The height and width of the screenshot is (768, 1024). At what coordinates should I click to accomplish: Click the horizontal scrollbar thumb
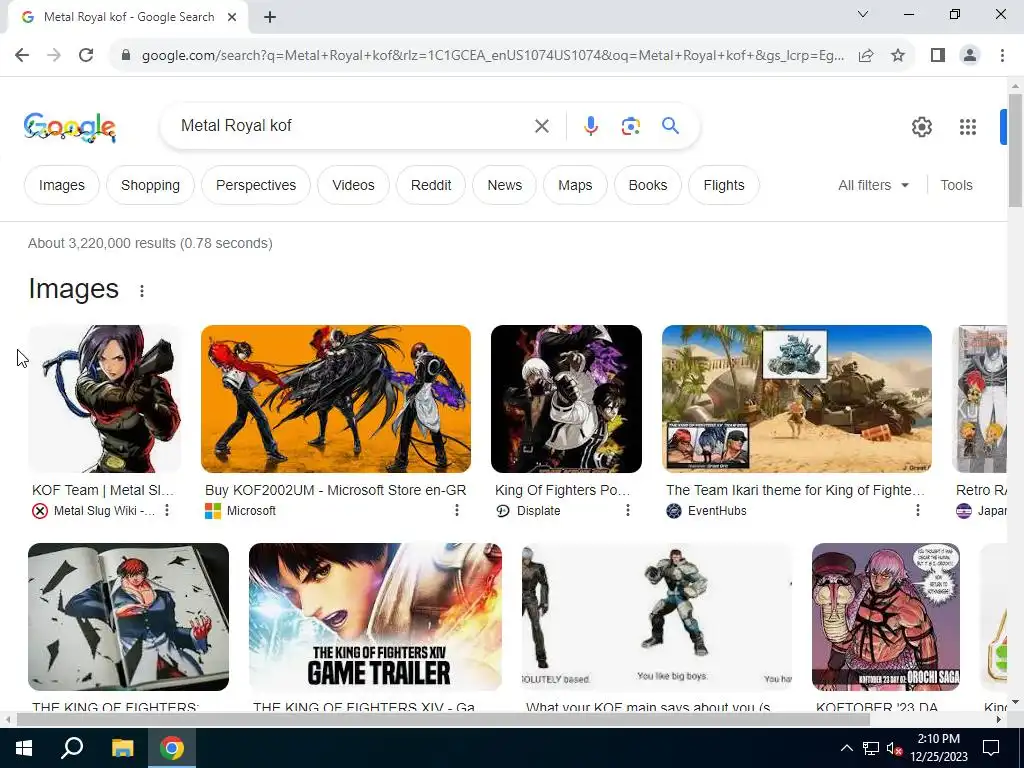click(443, 720)
